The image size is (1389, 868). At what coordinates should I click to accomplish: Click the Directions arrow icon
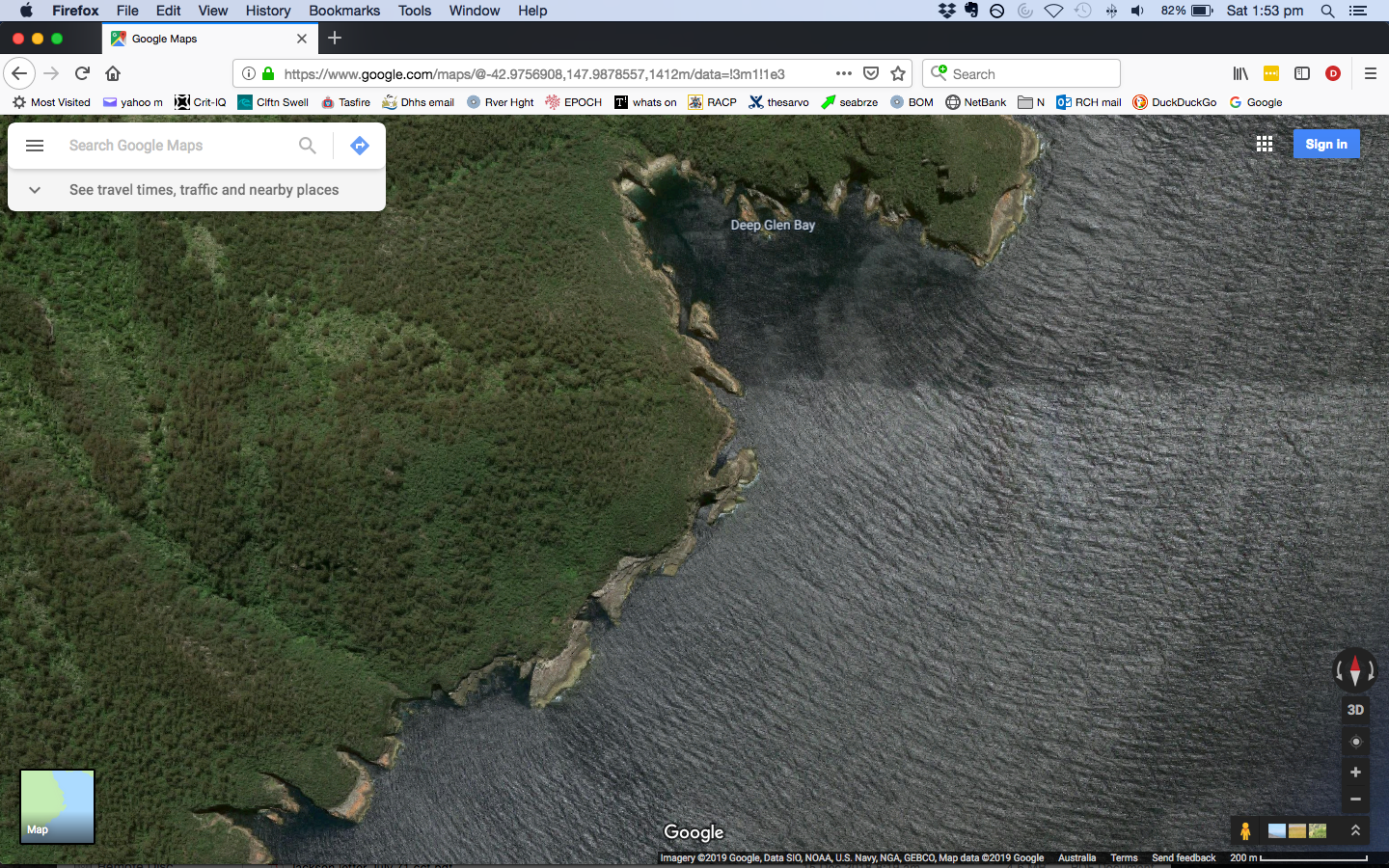pyautogui.click(x=360, y=146)
